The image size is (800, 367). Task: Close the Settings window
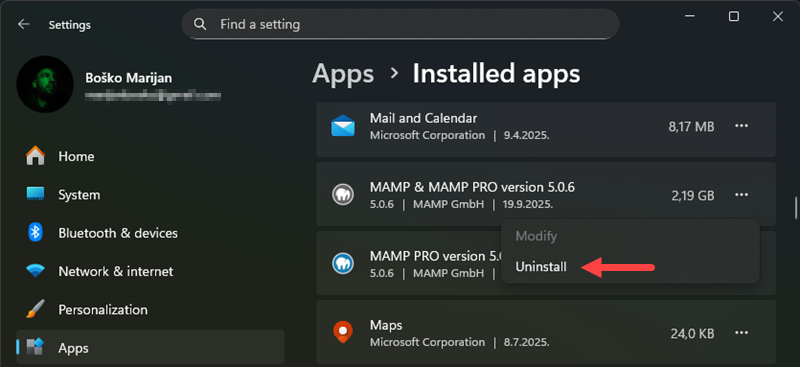778,17
